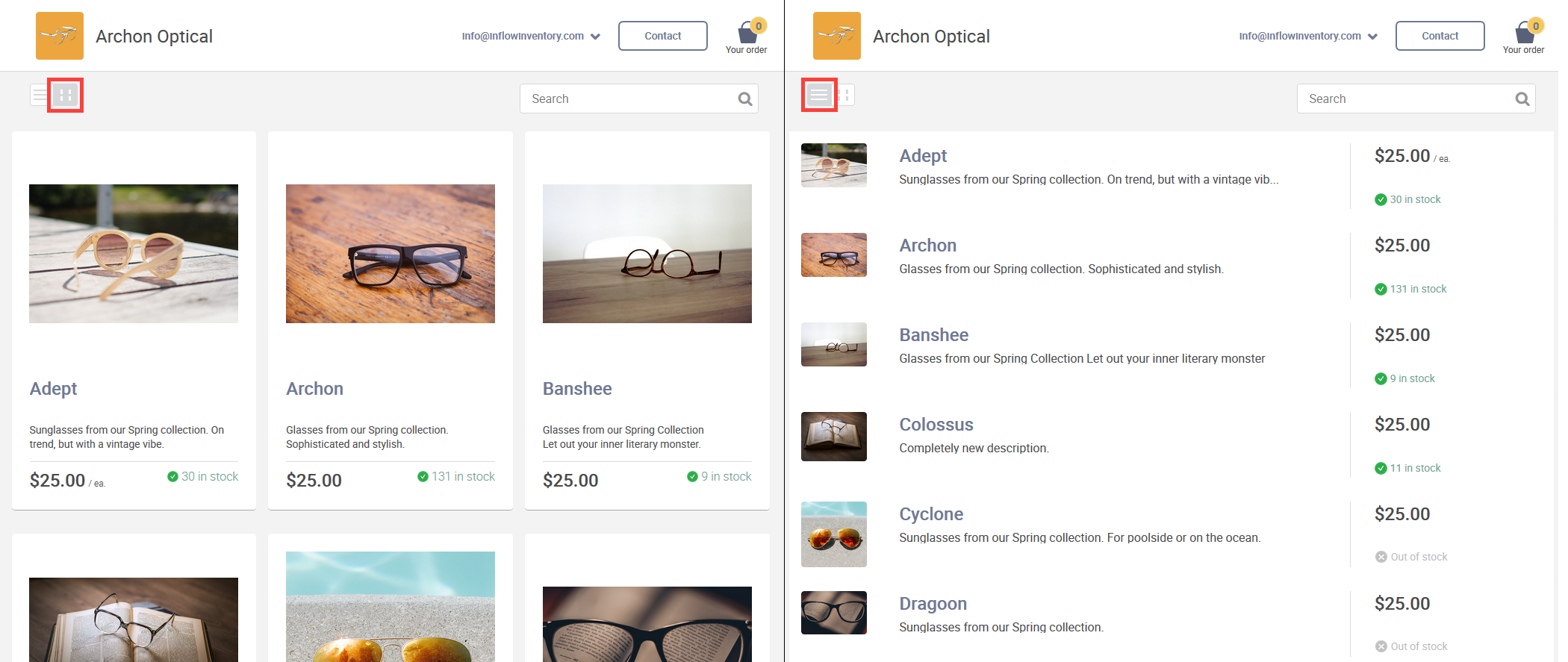Click '30 in stock' on Adept grid card
The width and height of the screenshot is (1568, 662).
pos(203,476)
